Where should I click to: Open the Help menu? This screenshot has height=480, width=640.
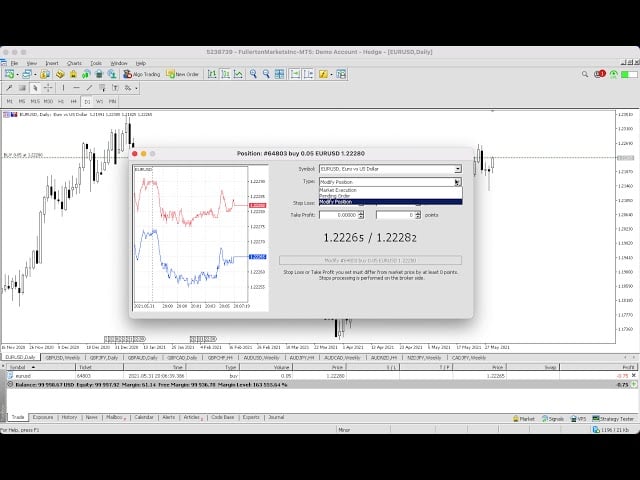click(141, 63)
